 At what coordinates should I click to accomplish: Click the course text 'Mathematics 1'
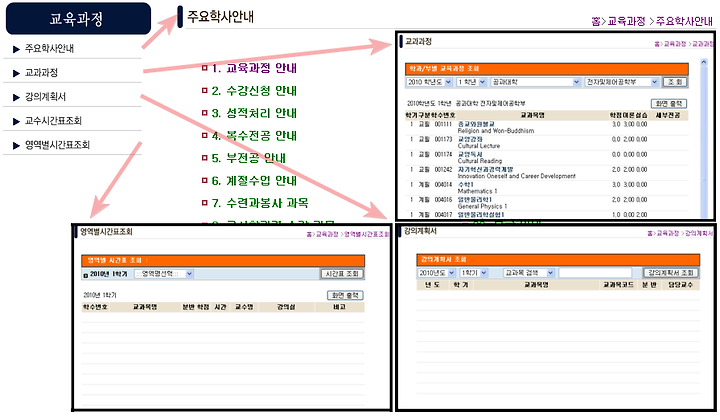click(477, 191)
